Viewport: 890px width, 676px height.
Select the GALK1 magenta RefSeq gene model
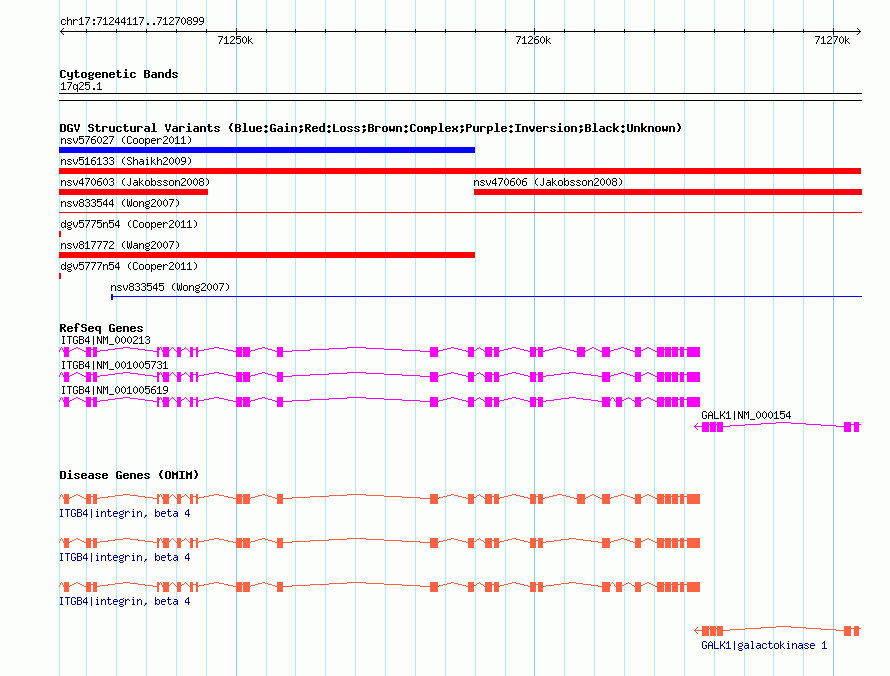778,427
